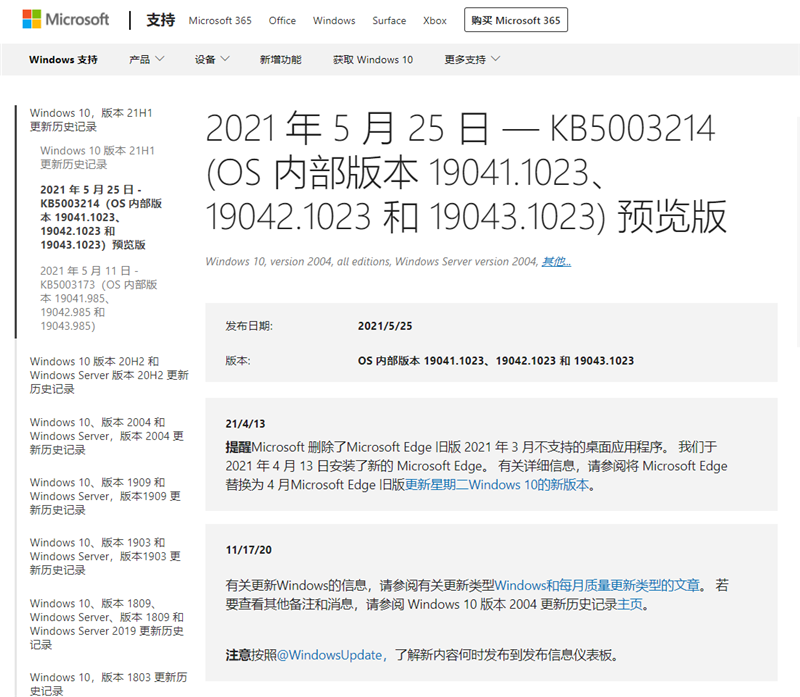Open the Surface navigation link

389,21
